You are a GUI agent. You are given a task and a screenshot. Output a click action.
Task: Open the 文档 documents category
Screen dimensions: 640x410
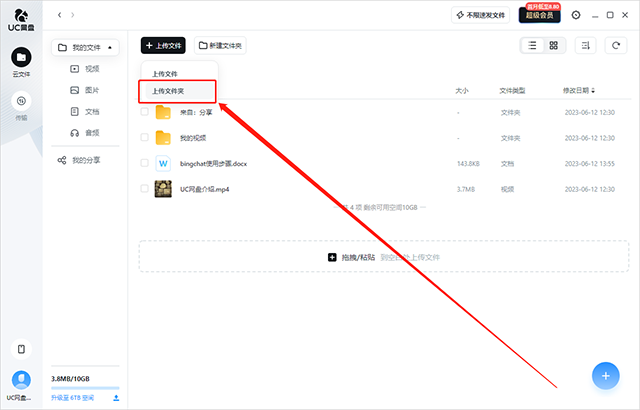click(x=85, y=111)
